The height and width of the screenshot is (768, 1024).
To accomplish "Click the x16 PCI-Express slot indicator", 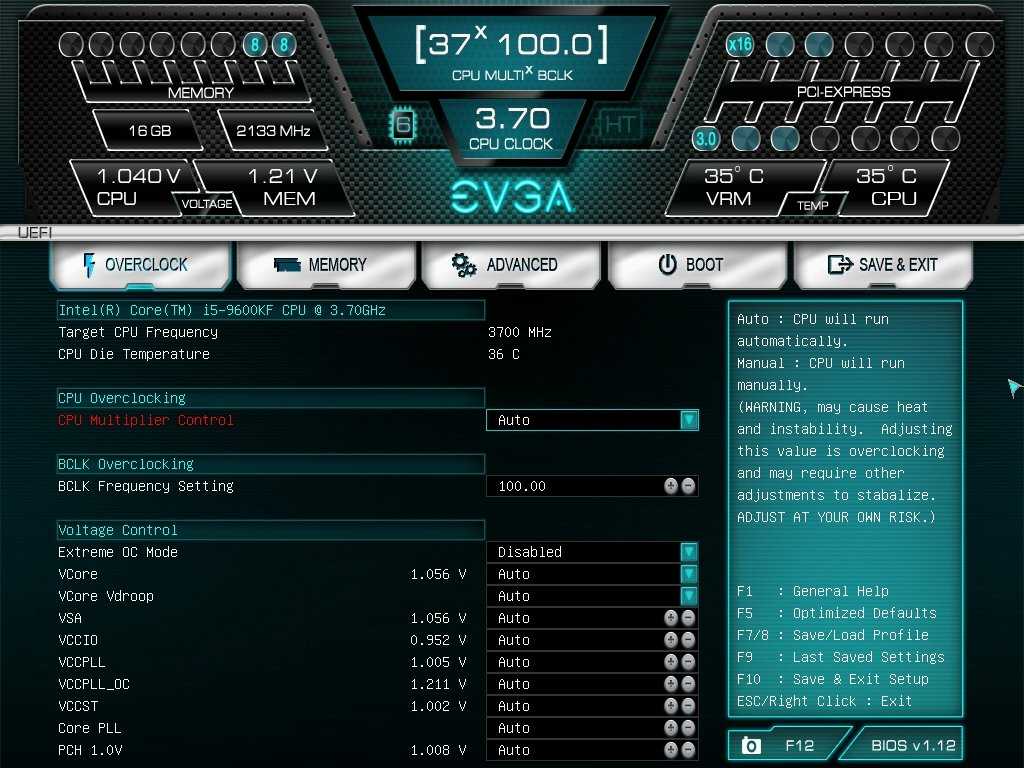I will [740, 44].
